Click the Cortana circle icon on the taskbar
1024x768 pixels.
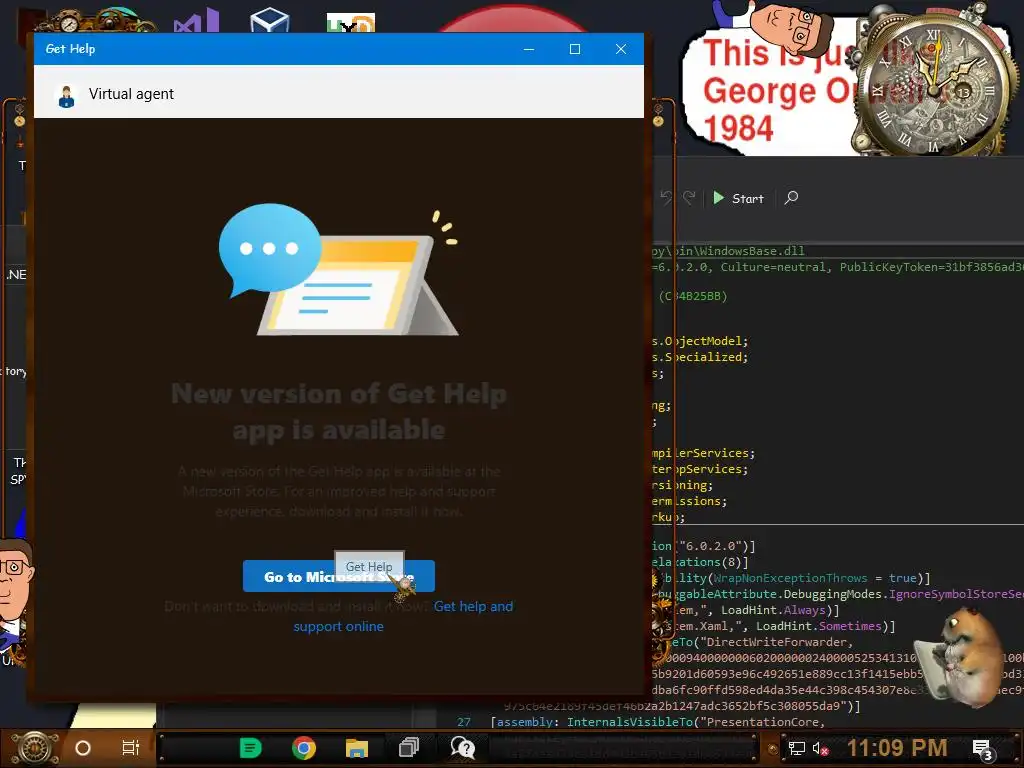tap(83, 748)
